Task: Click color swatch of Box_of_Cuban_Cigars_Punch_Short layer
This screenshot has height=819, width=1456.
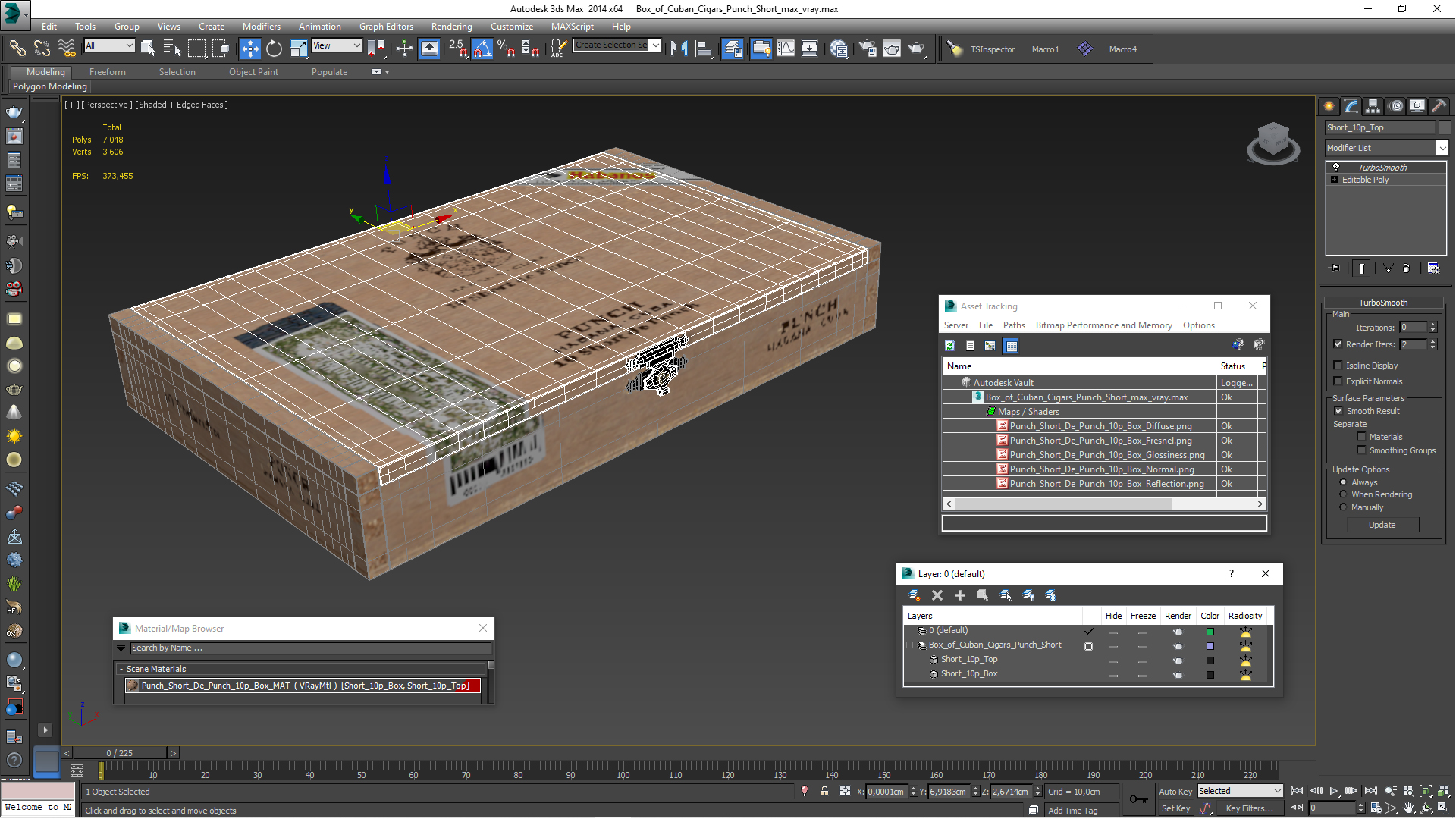Action: pos(1210,645)
